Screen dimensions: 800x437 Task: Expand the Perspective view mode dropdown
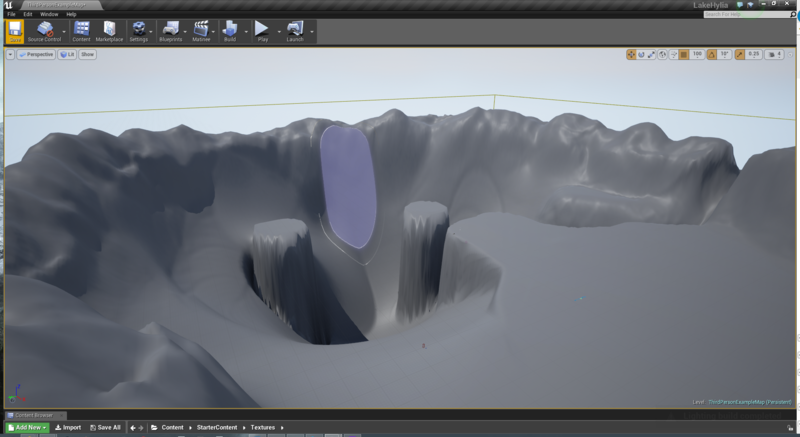click(x=35, y=54)
